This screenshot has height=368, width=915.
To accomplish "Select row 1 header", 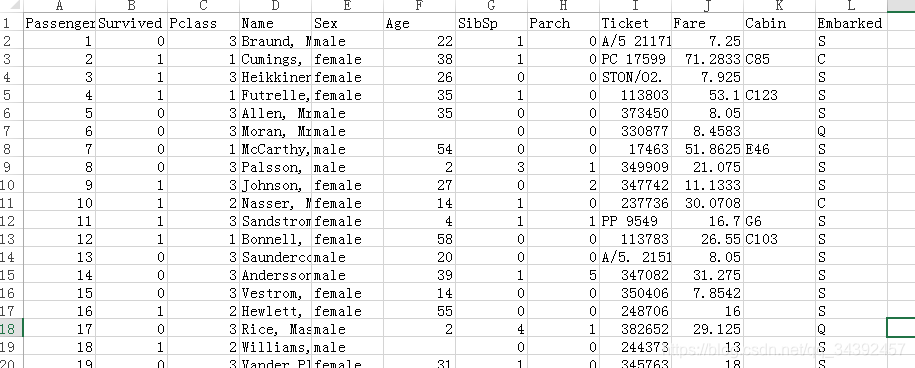I will pyautogui.click(x=11, y=23).
